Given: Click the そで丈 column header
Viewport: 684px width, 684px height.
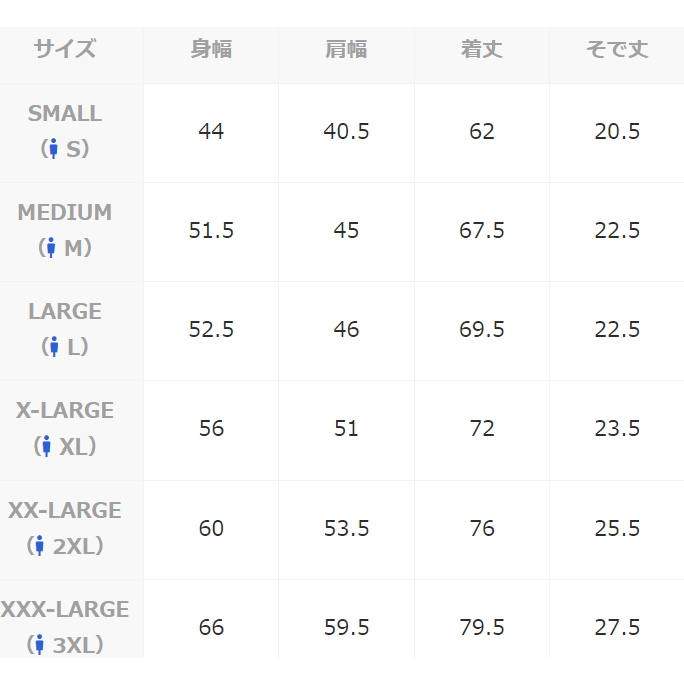Looking at the screenshot, I should click(x=617, y=49).
